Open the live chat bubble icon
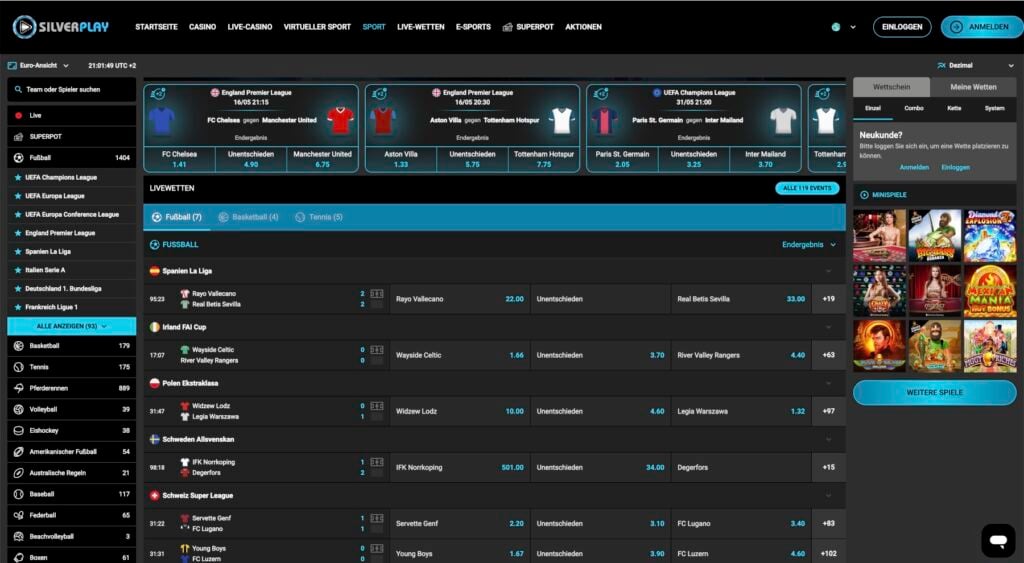The height and width of the screenshot is (563, 1024). click(x=998, y=539)
